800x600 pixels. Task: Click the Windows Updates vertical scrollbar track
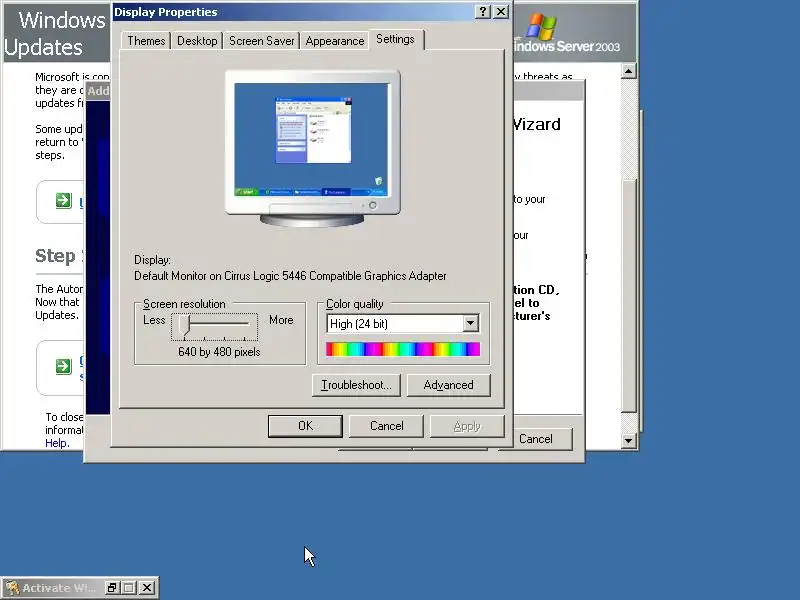[x=629, y=255]
